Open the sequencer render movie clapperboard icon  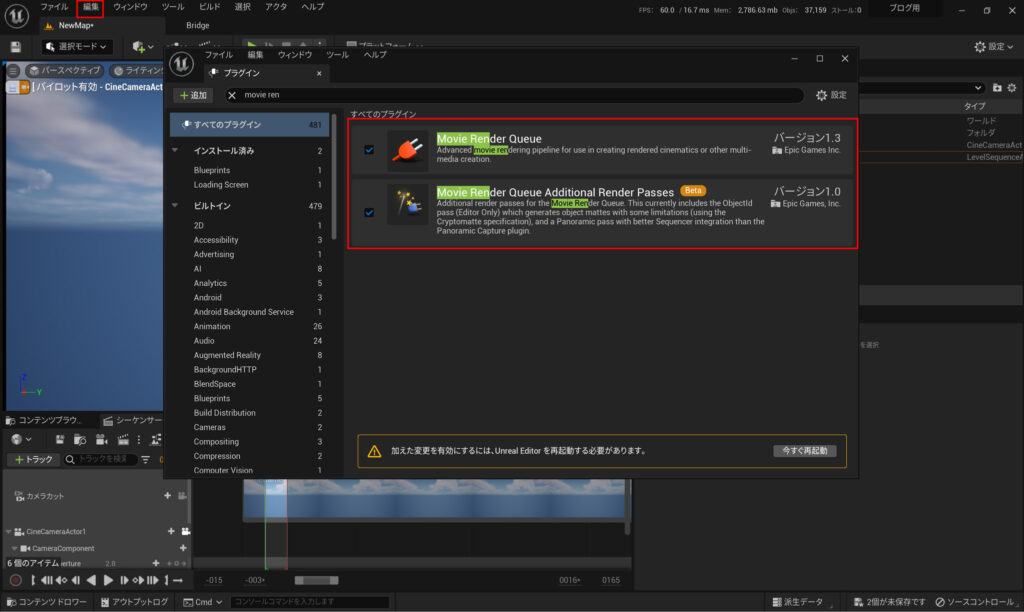pyautogui.click(x=124, y=440)
